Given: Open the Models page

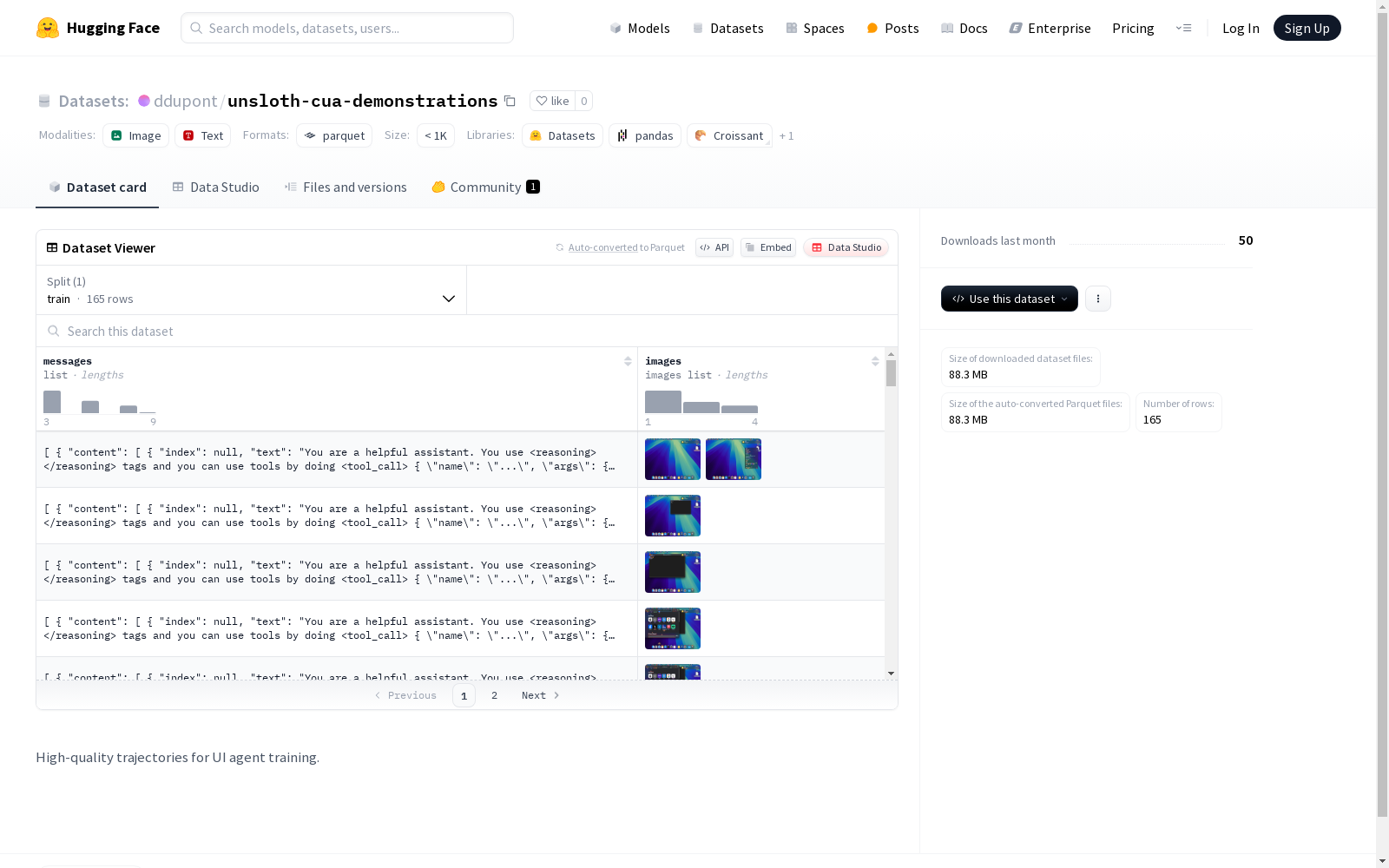Looking at the screenshot, I should click(640, 28).
